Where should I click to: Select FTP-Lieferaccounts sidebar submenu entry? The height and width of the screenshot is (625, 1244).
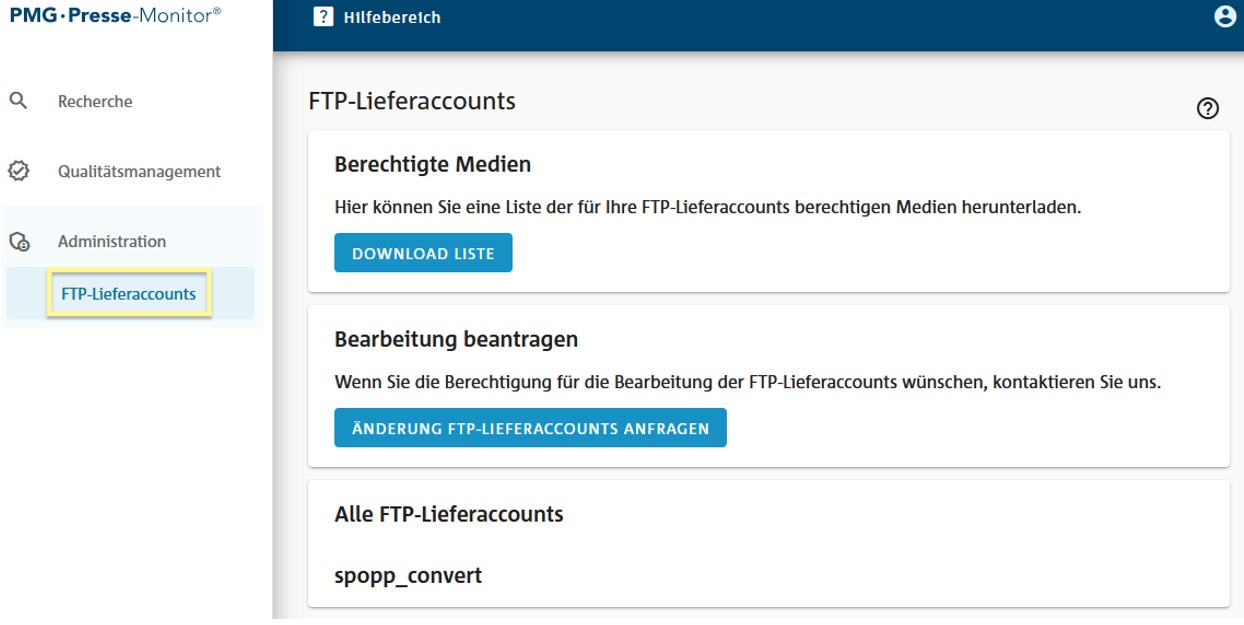point(129,294)
